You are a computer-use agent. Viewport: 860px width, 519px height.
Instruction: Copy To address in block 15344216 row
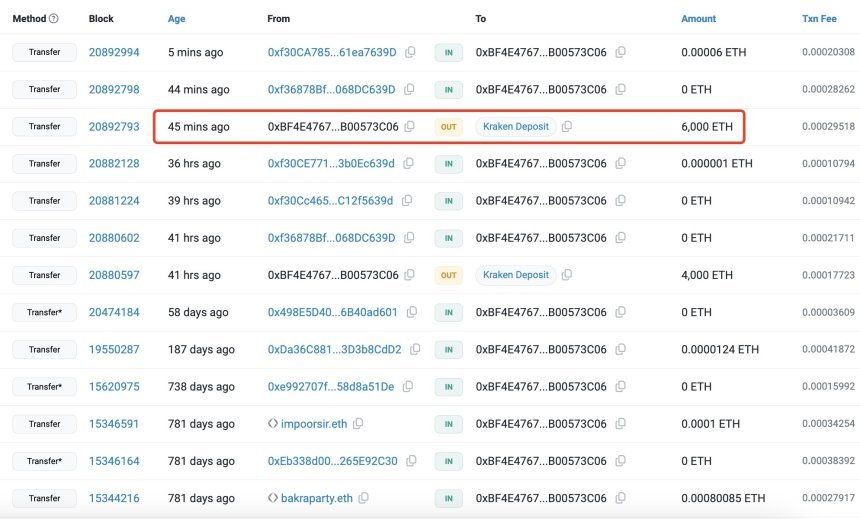click(620, 498)
